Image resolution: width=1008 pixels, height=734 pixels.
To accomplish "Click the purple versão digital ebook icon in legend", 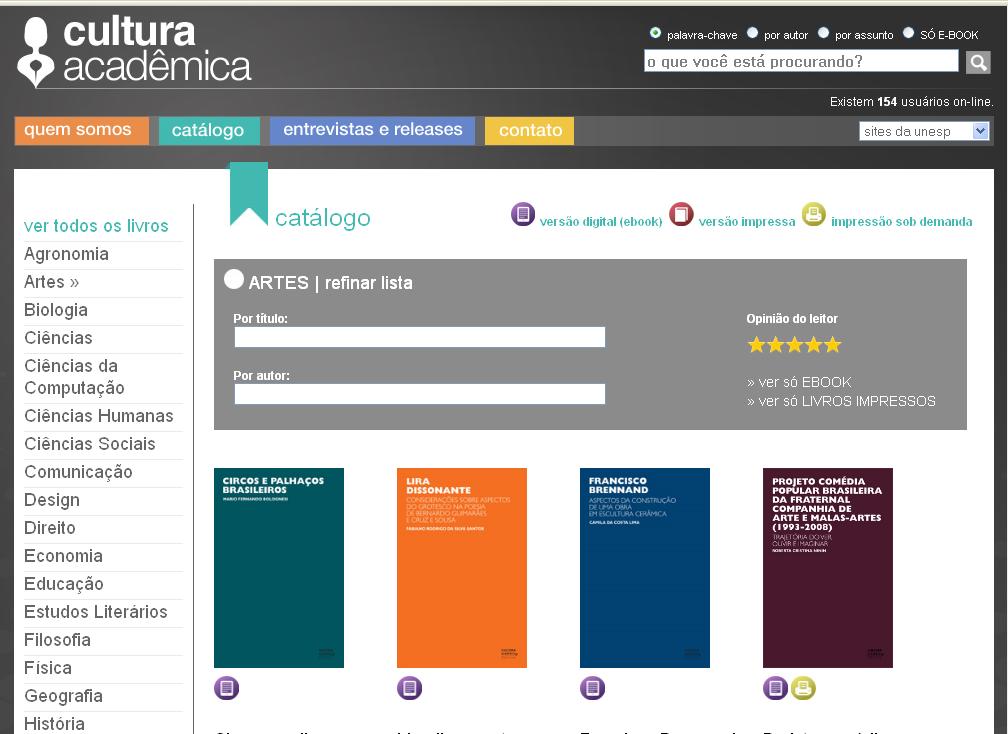I will pos(523,214).
